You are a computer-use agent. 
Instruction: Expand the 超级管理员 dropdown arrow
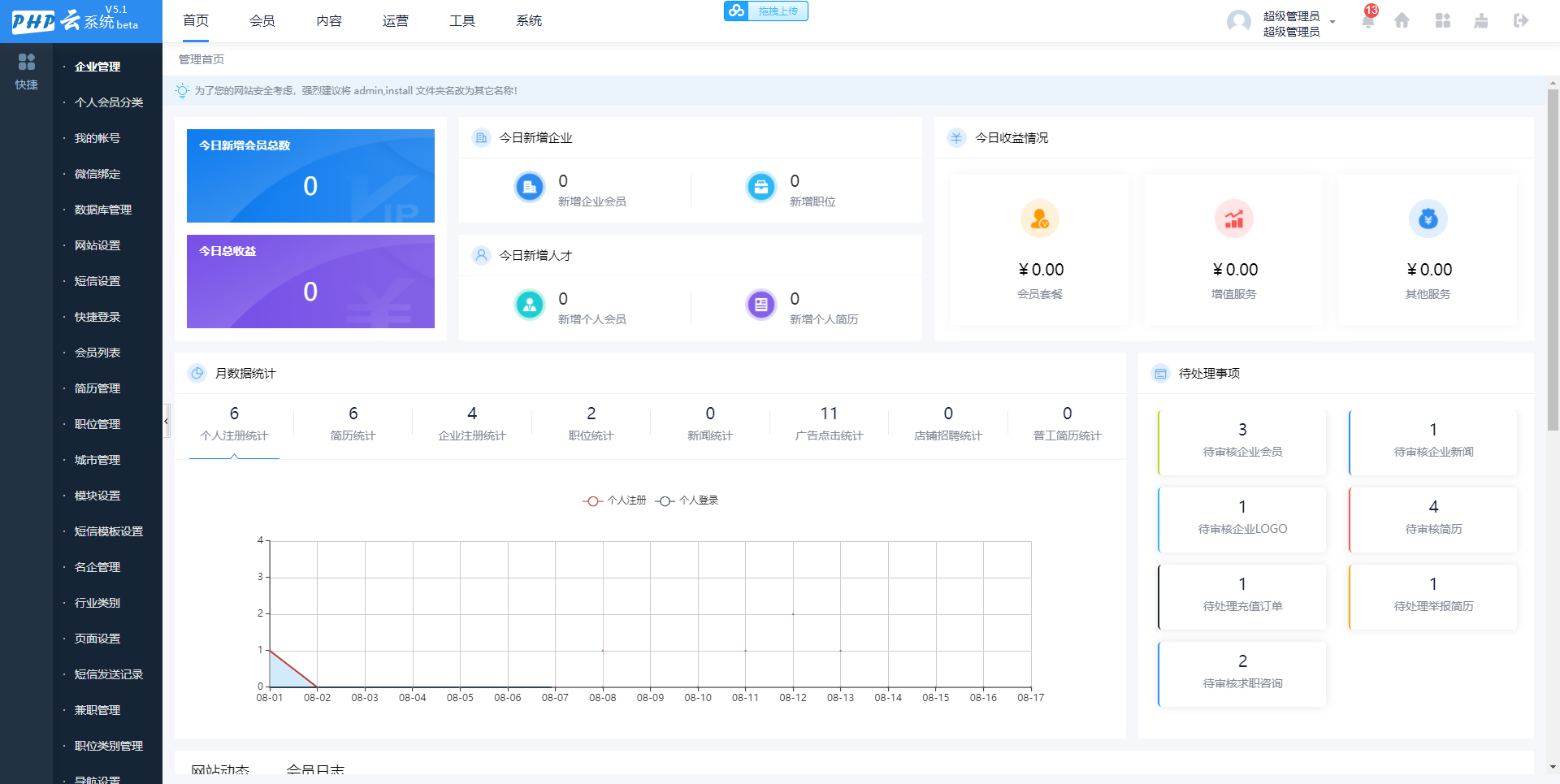(1332, 22)
